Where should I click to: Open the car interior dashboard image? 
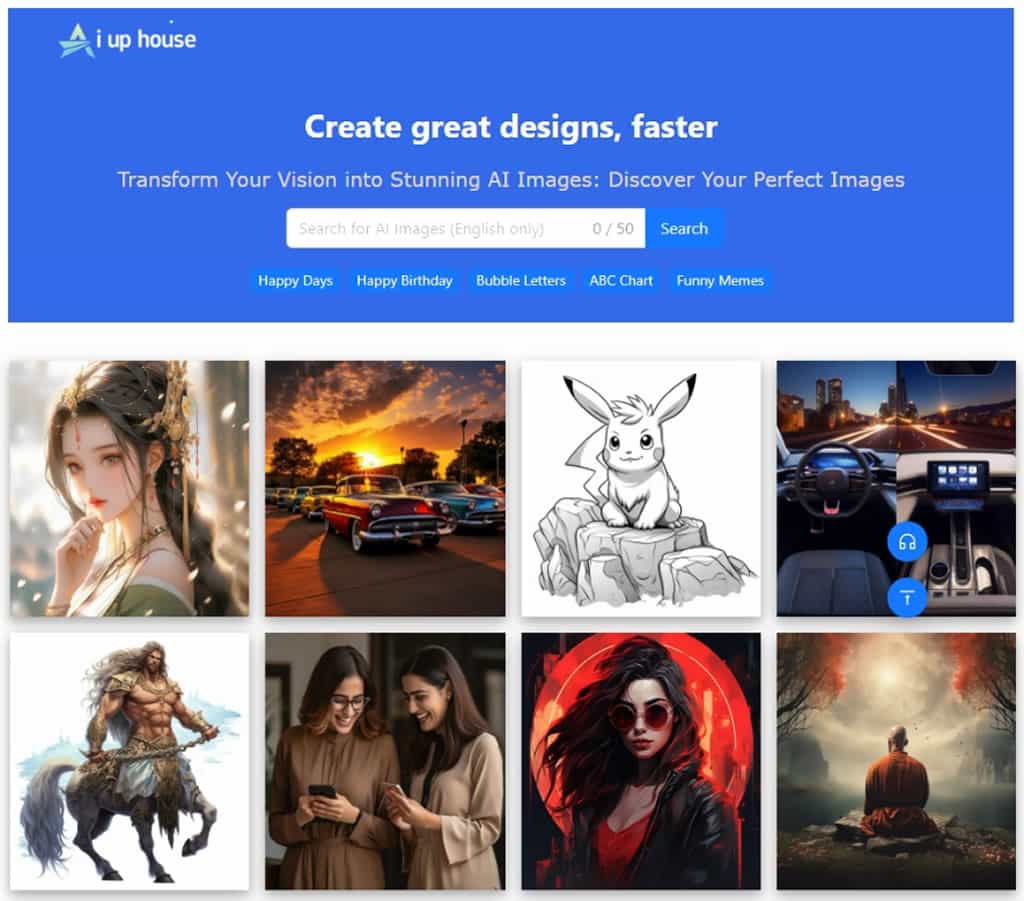850,470
